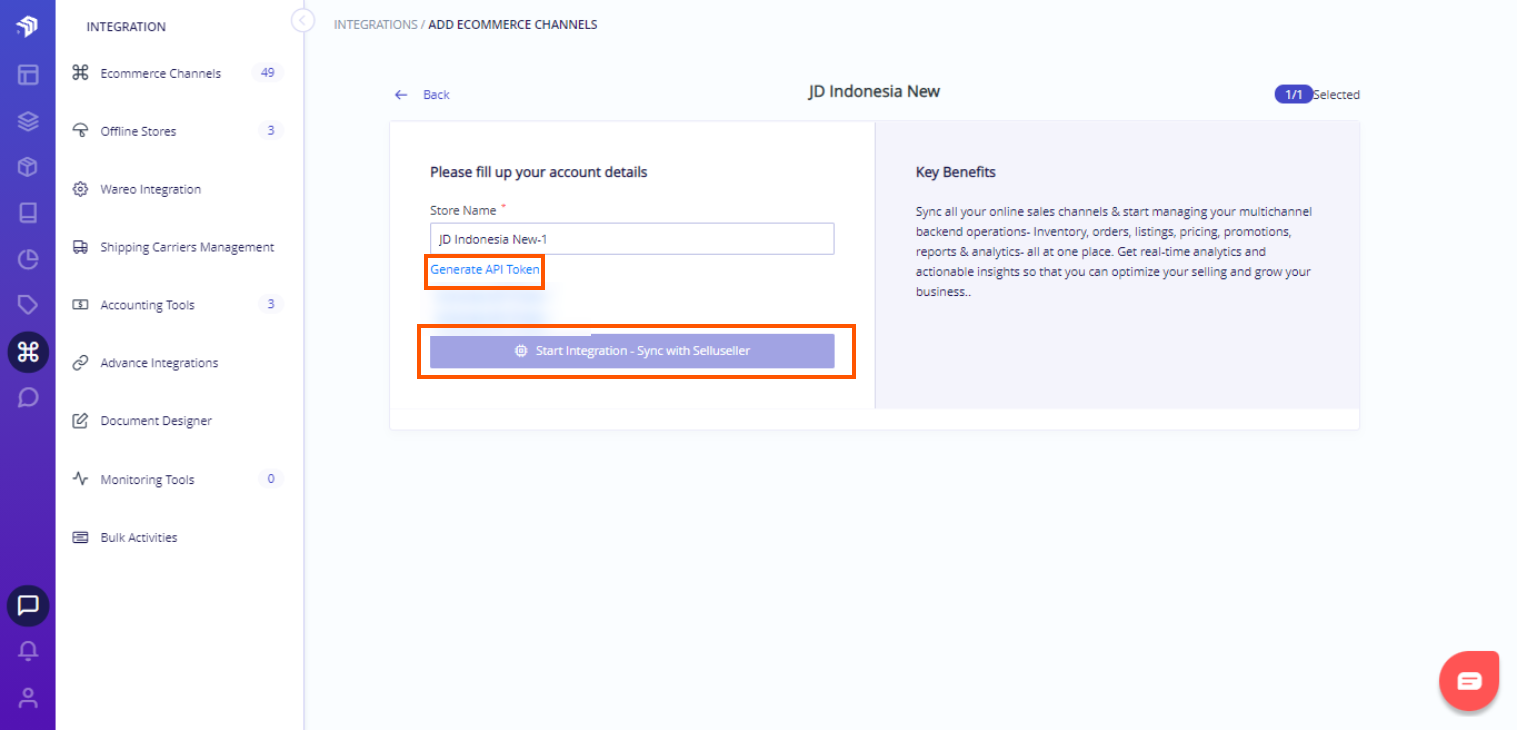Go Back to the previous page
Viewport: 1517px width, 730px height.
coord(423,95)
